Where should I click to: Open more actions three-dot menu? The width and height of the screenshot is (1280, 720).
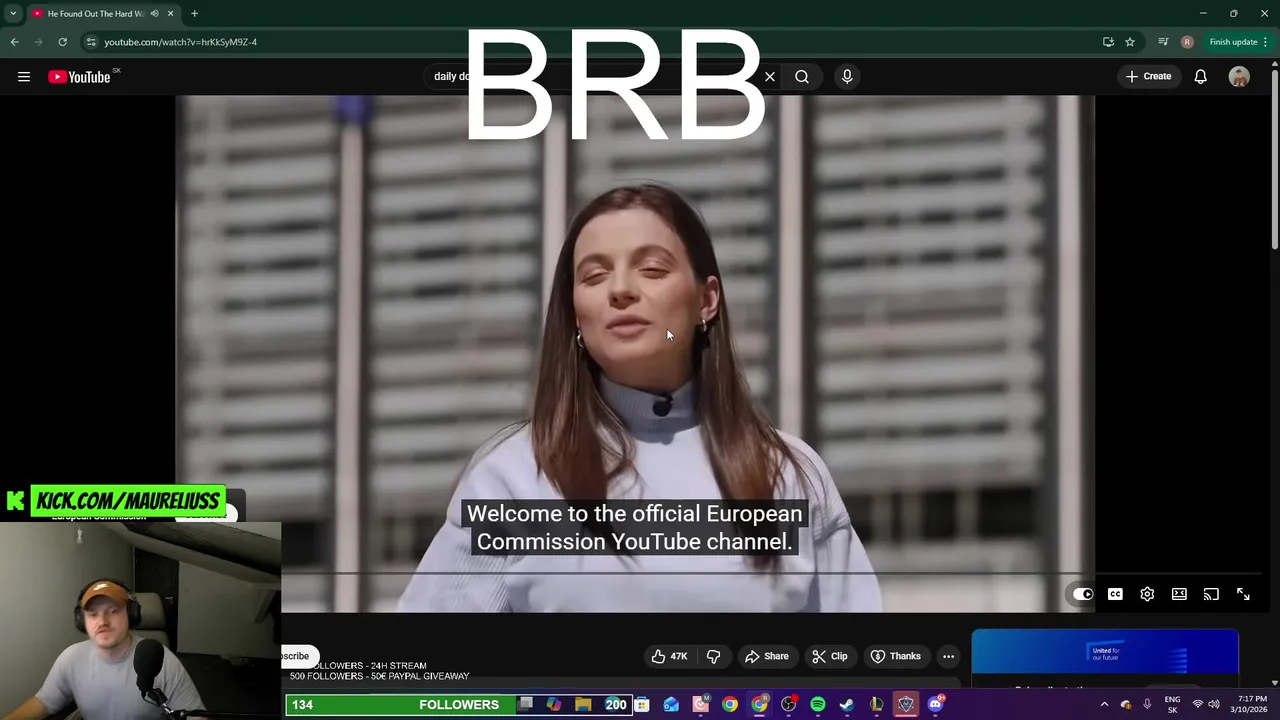click(948, 656)
